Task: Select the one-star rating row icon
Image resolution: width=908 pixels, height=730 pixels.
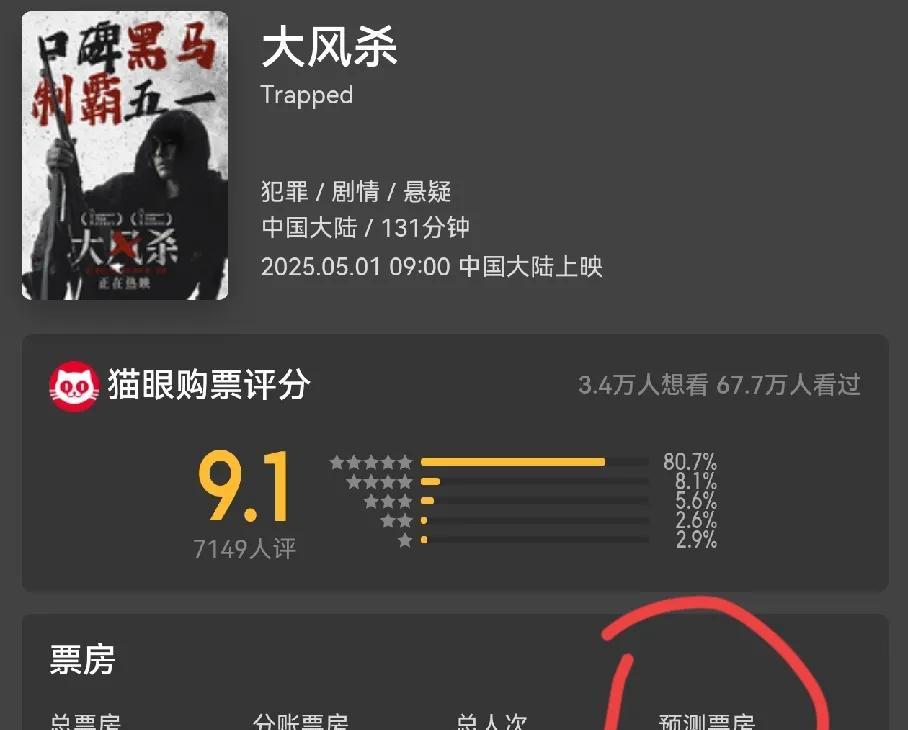Action: [405, 540]
